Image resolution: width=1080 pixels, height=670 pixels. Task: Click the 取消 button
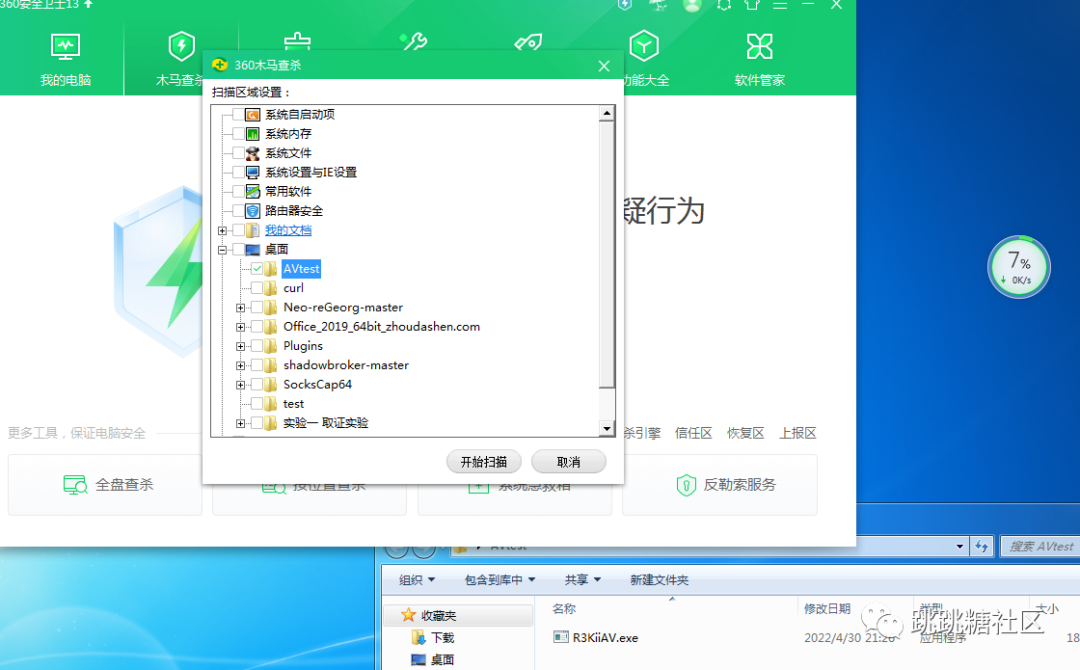point(569,461)
